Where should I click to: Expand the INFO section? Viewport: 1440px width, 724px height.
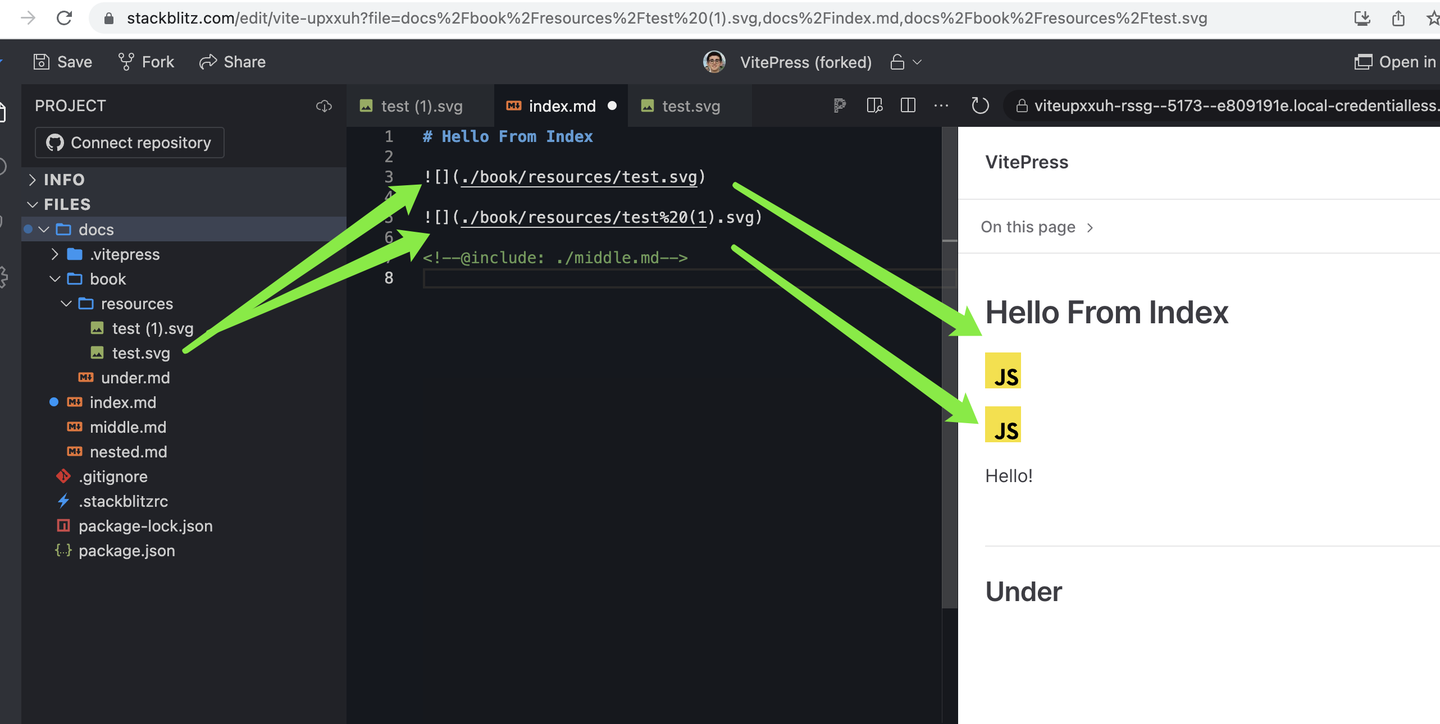(62, 179)
